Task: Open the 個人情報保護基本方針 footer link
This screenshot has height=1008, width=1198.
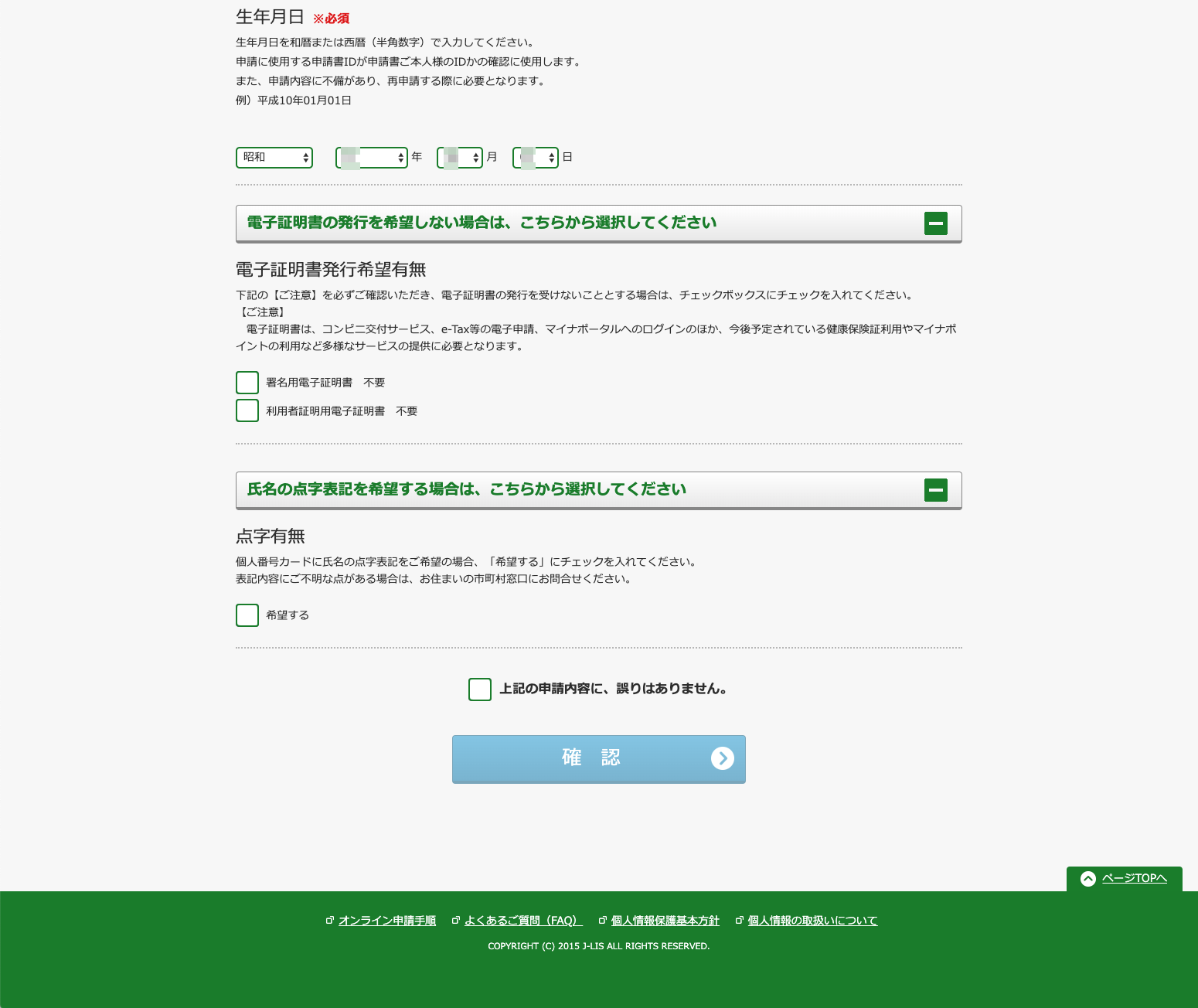Action: tap(665, 921)
